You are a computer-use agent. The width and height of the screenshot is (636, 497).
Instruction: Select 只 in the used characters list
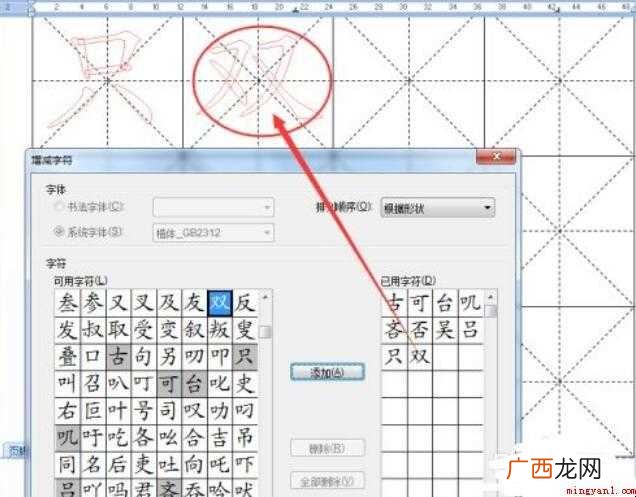coord(394,357)
